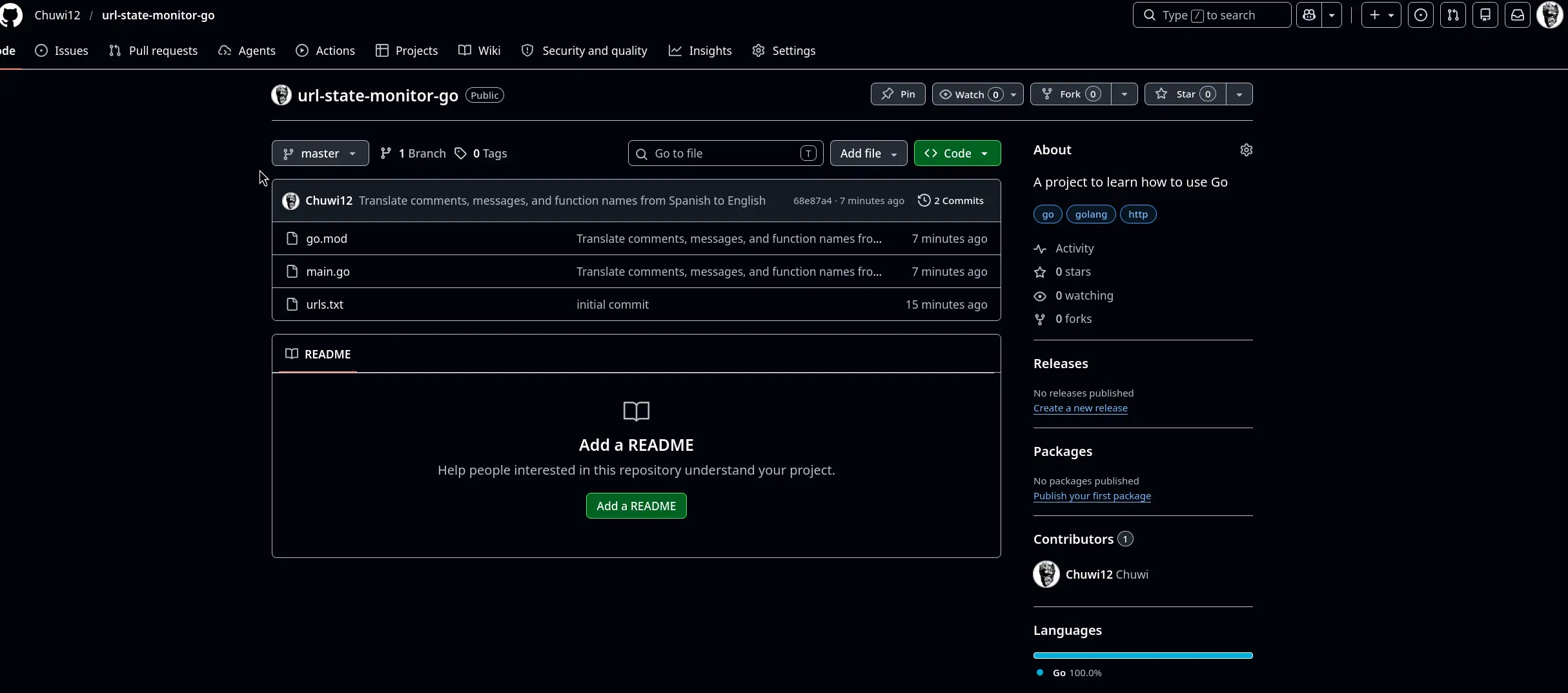View the 1 Branch link
Viewport: 1568px width, 693px height.
pyautogui.click(x=413, y=153)
